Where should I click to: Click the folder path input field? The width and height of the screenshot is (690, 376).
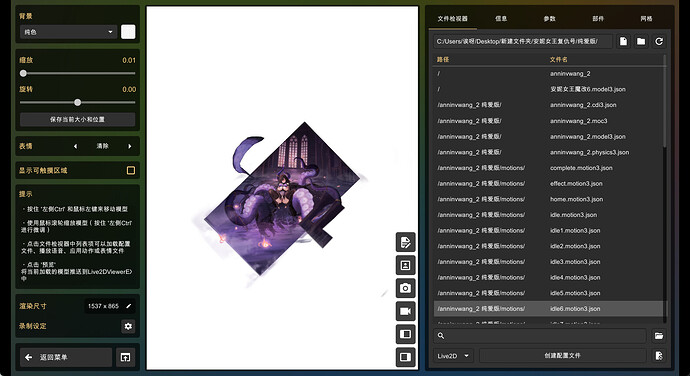[522, 41]
